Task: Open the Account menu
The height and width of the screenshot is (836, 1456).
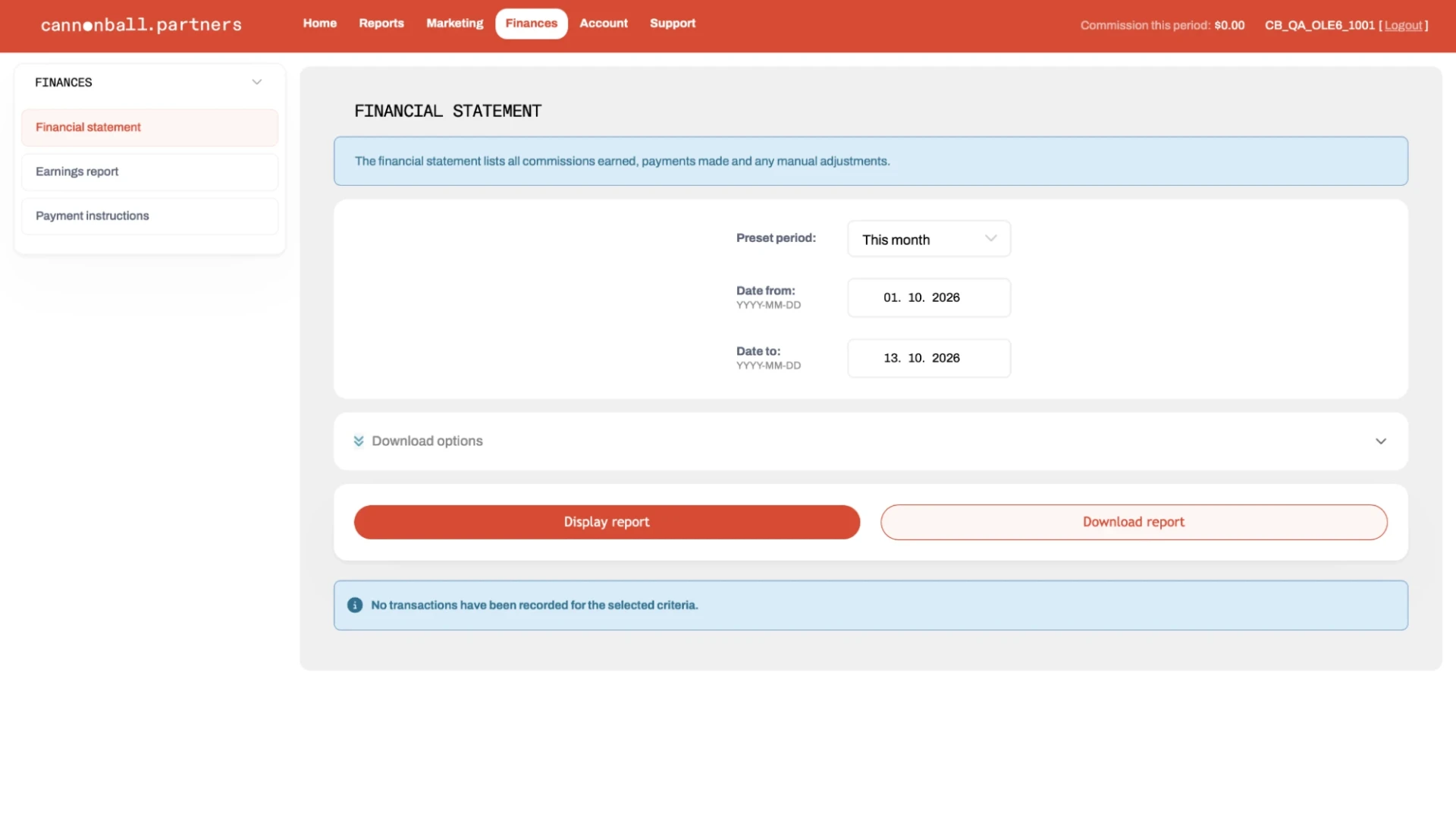Action: click(x=603, y=24)
